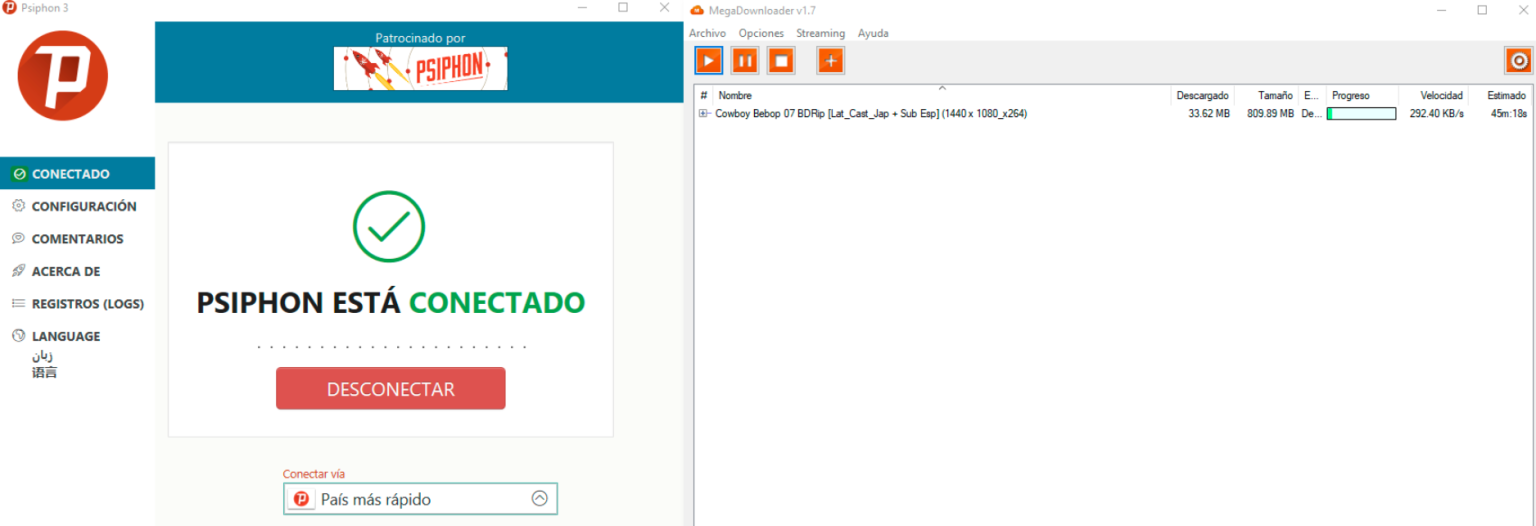Image resolution: width=1536 pixels, height=526 pixels.
Task: Open the País más rápido dropdown
Action: pos(420,499)
